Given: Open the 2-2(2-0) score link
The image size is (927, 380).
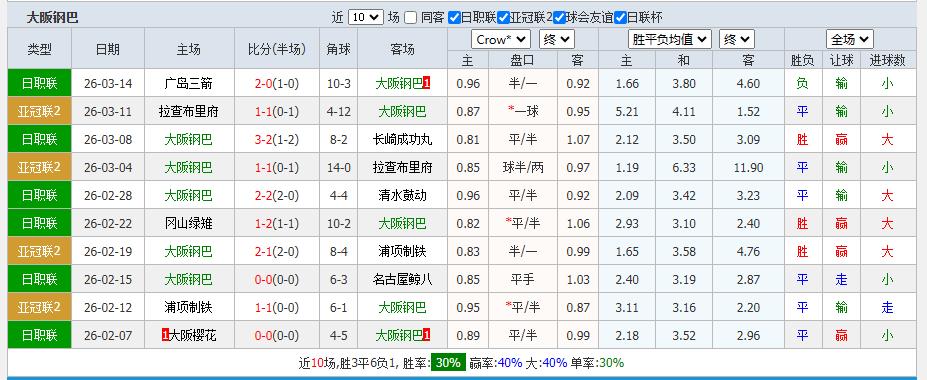Looking at the screenshot, I should pos(277,196).
